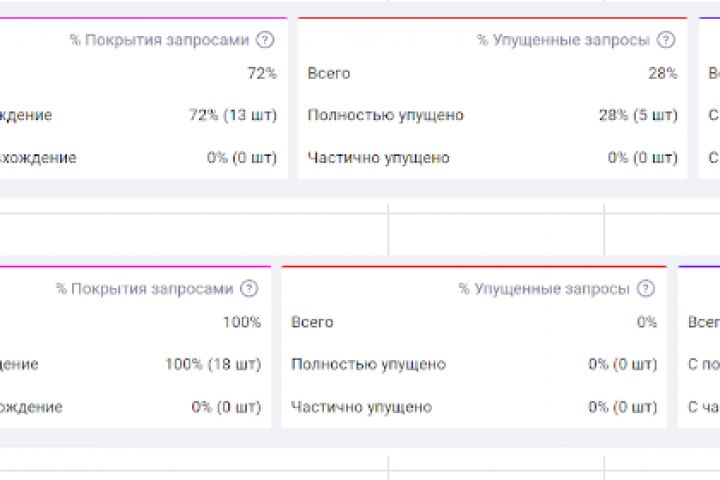Click "Всего" label in the 28% missed card

point(329,73)
